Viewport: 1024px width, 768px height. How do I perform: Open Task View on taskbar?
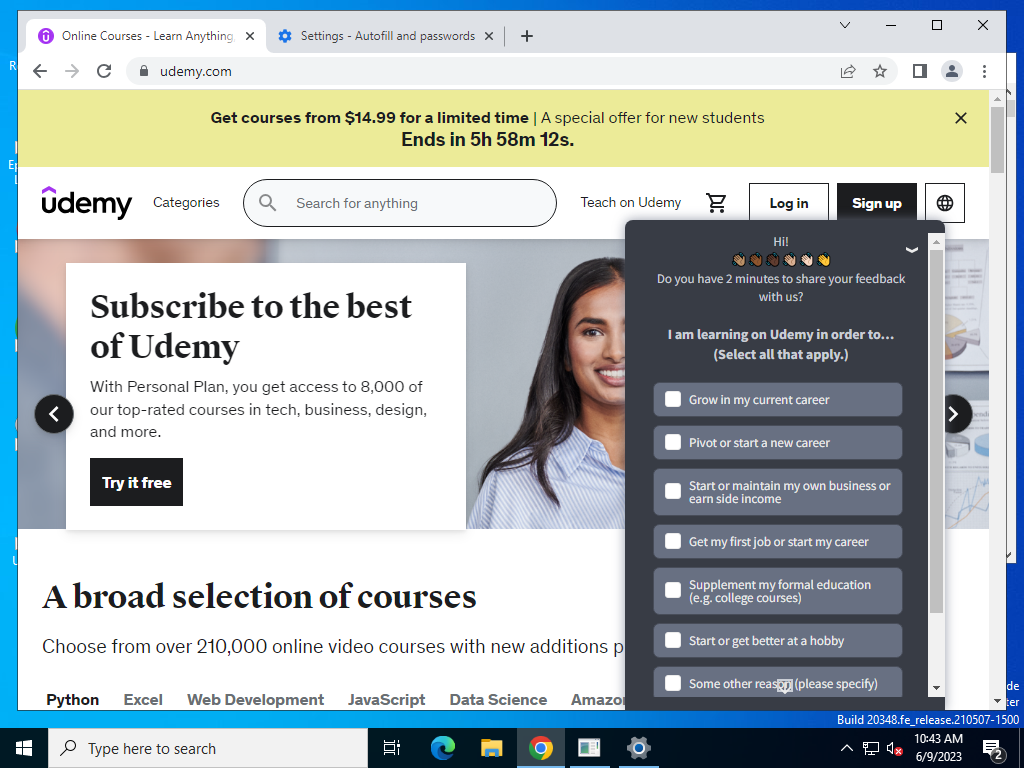(392, 748)
